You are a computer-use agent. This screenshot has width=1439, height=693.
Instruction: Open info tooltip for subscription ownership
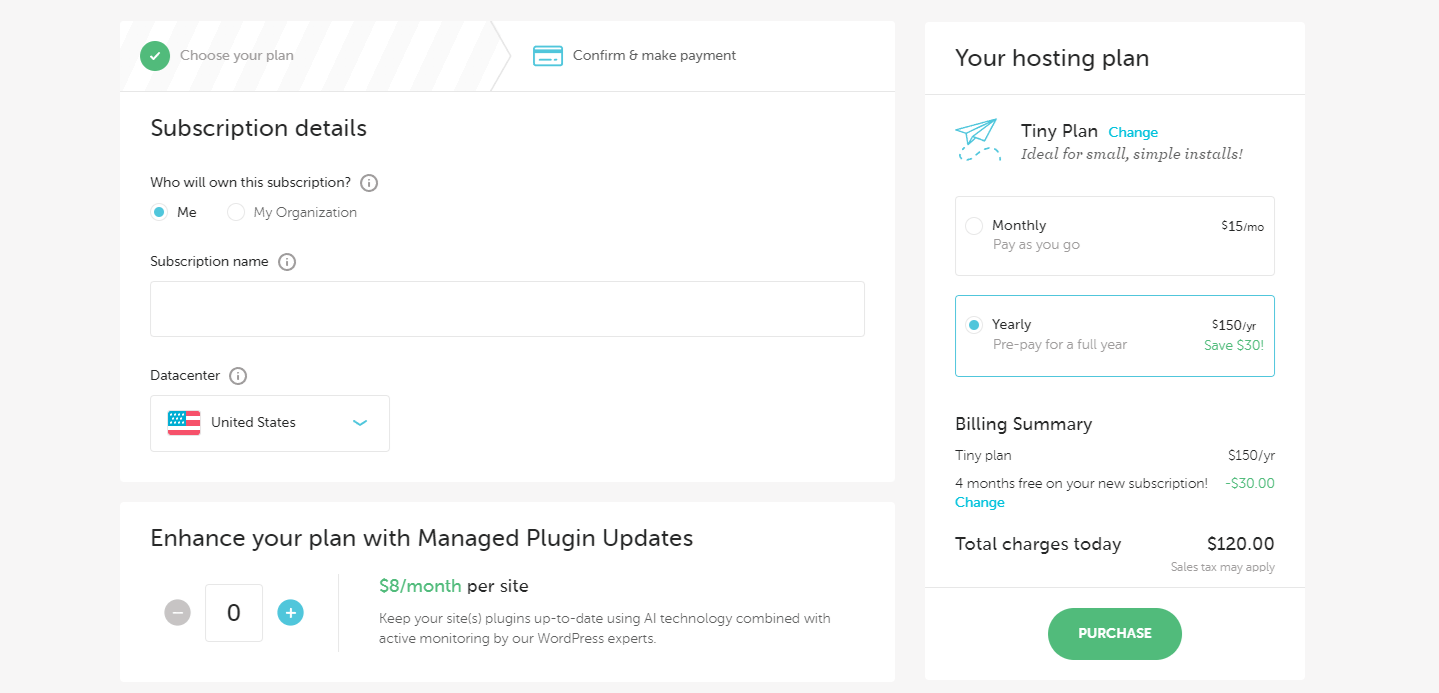pyautogui.click(x=369, y=183)
